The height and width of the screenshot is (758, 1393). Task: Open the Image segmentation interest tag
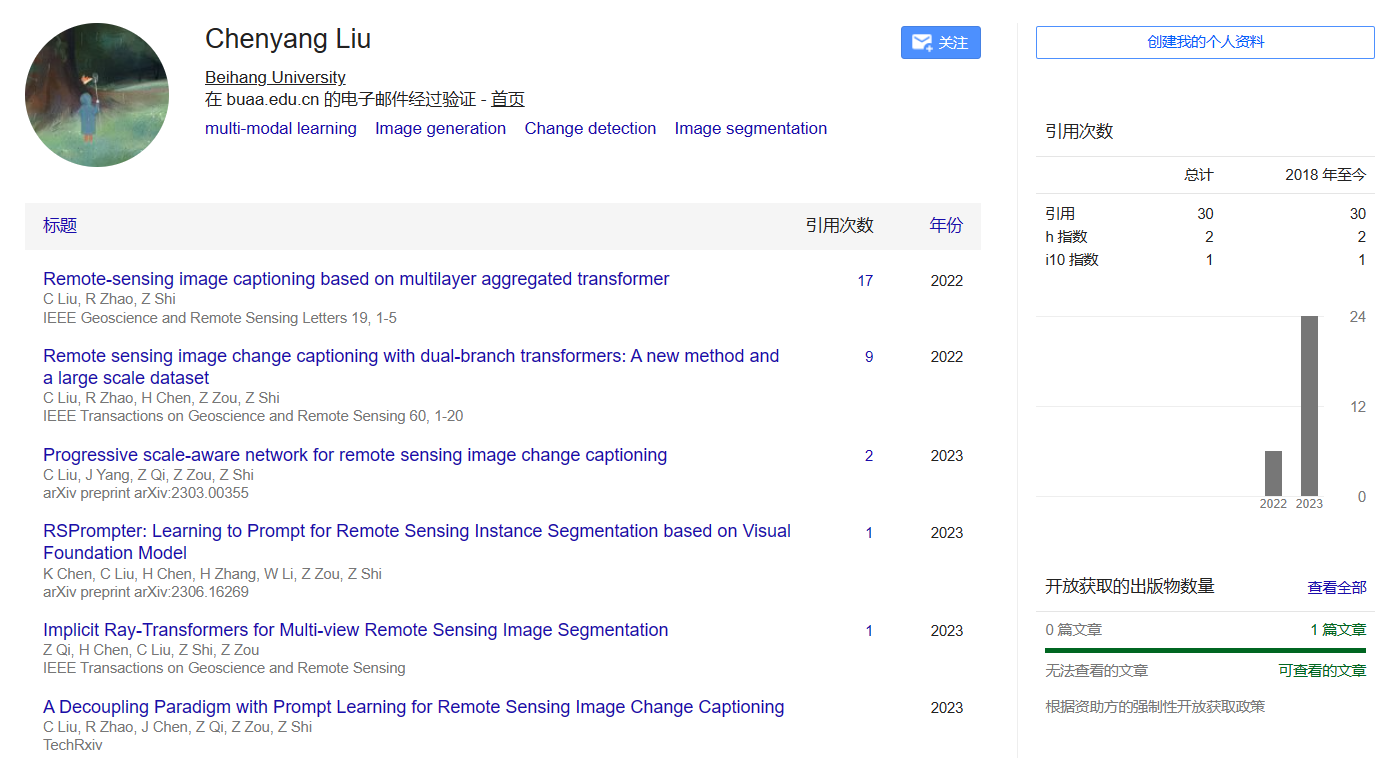point(750,128)
